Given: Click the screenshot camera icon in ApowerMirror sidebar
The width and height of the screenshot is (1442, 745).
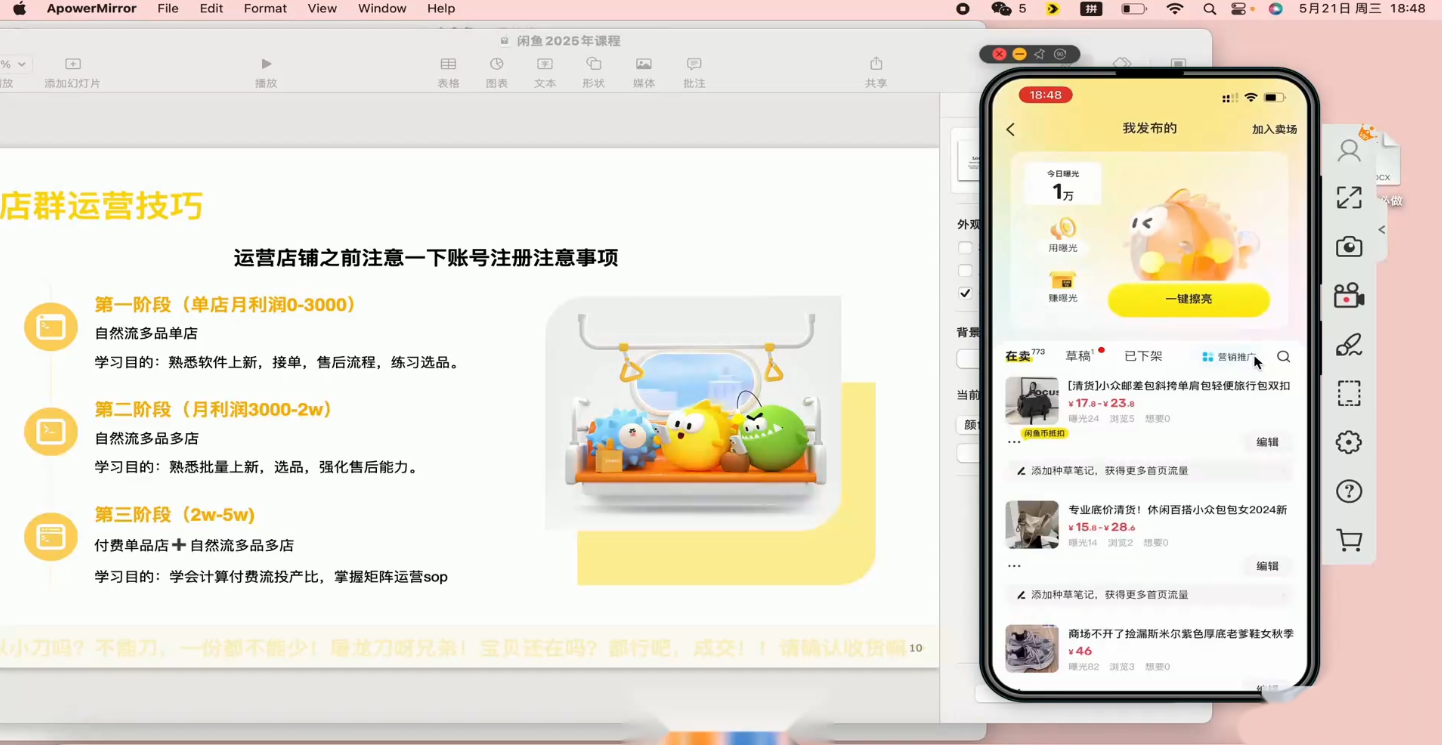Looking at the screenshot, I should tap(1349, 247).
